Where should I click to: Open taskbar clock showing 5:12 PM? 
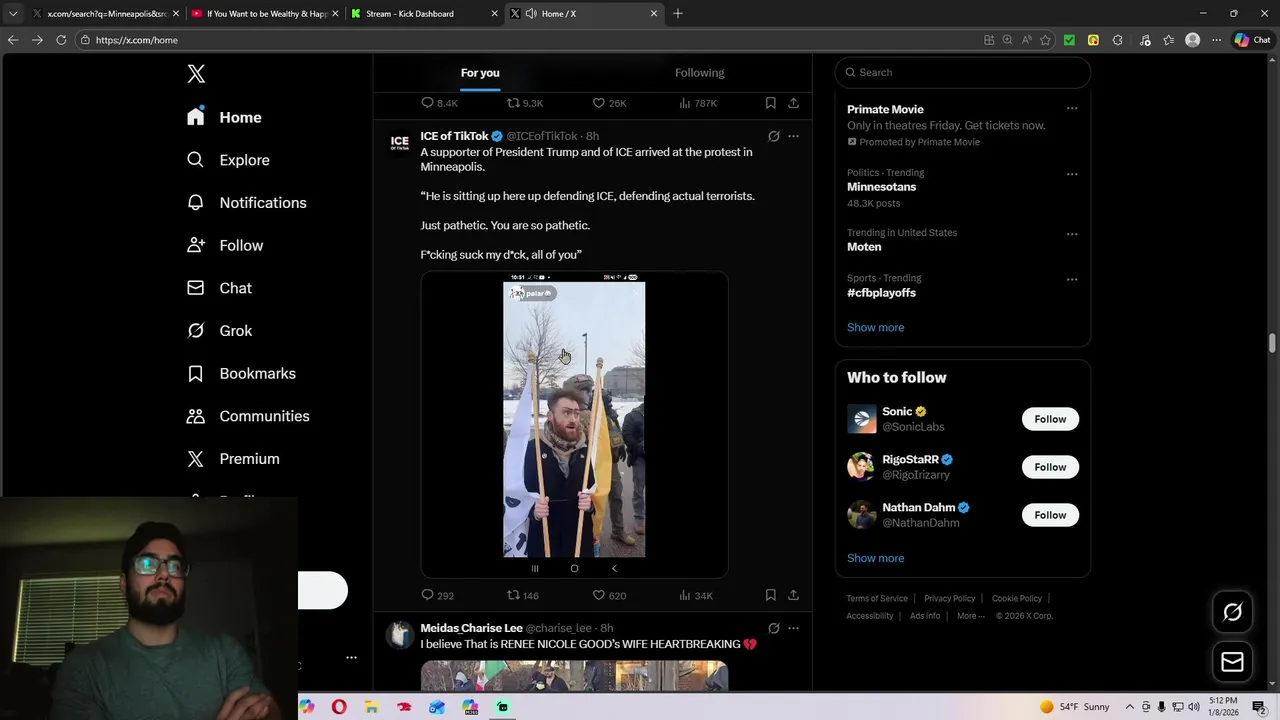pyautogui.click(x=1223, y=707)
